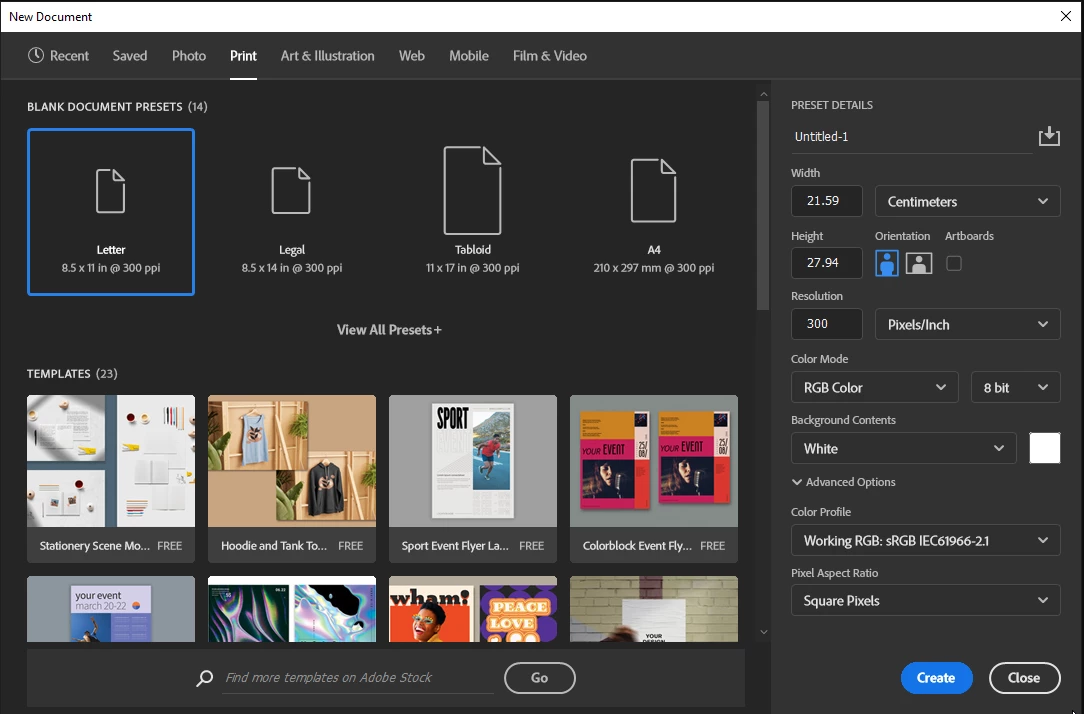Open the Centimeters units dropdown
This screenshot has width=1084, height=714.
point(967,201)
